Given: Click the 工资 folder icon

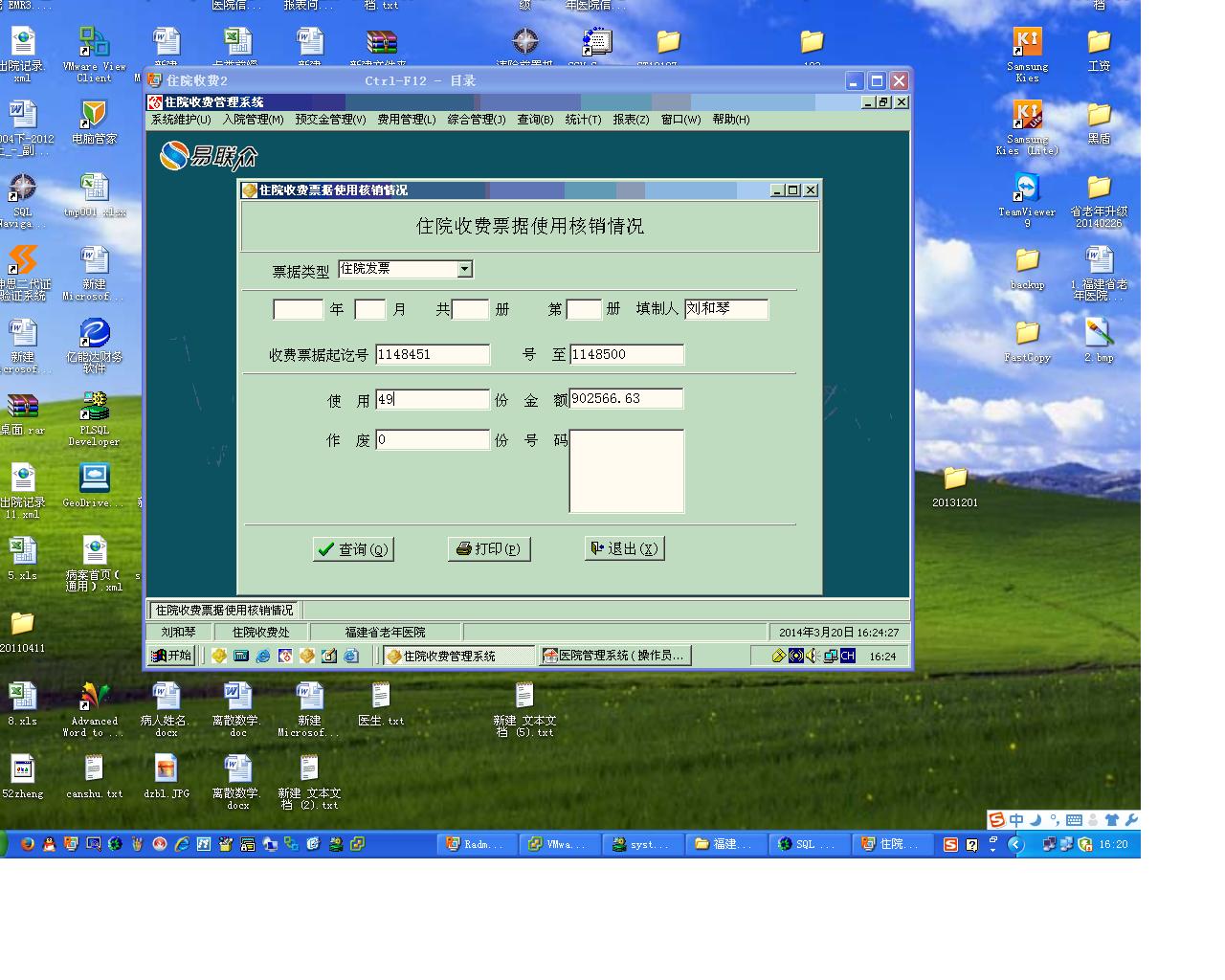Looking at the screenshot, I should 1099,50.
